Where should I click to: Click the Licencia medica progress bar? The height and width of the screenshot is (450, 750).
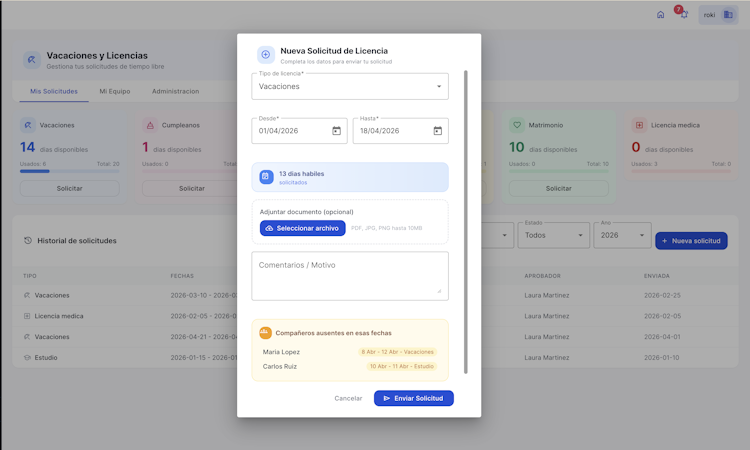(681, 171)
